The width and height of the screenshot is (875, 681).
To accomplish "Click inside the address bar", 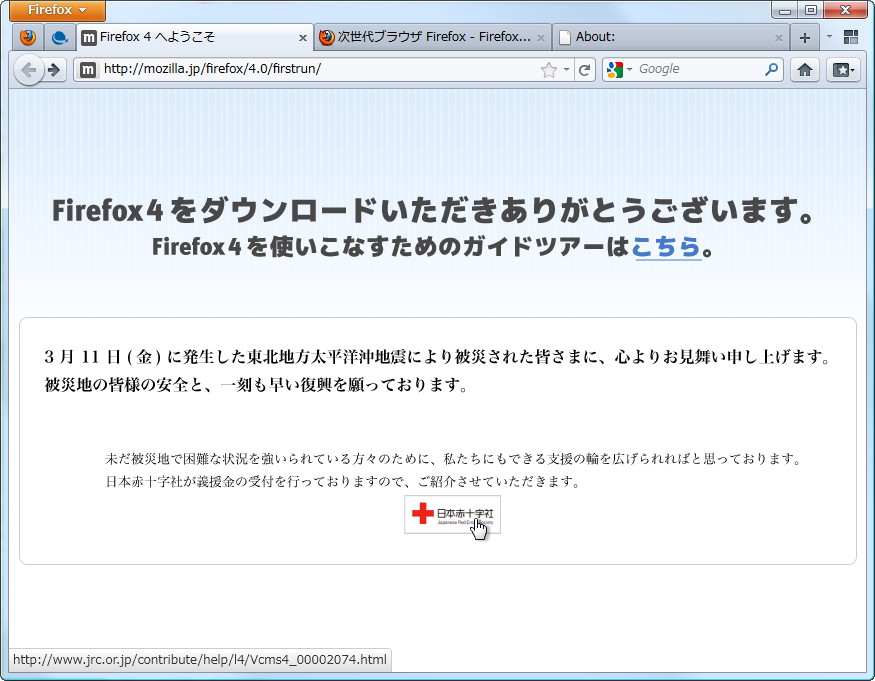I will pyautogui.click(x=300, y=69).
